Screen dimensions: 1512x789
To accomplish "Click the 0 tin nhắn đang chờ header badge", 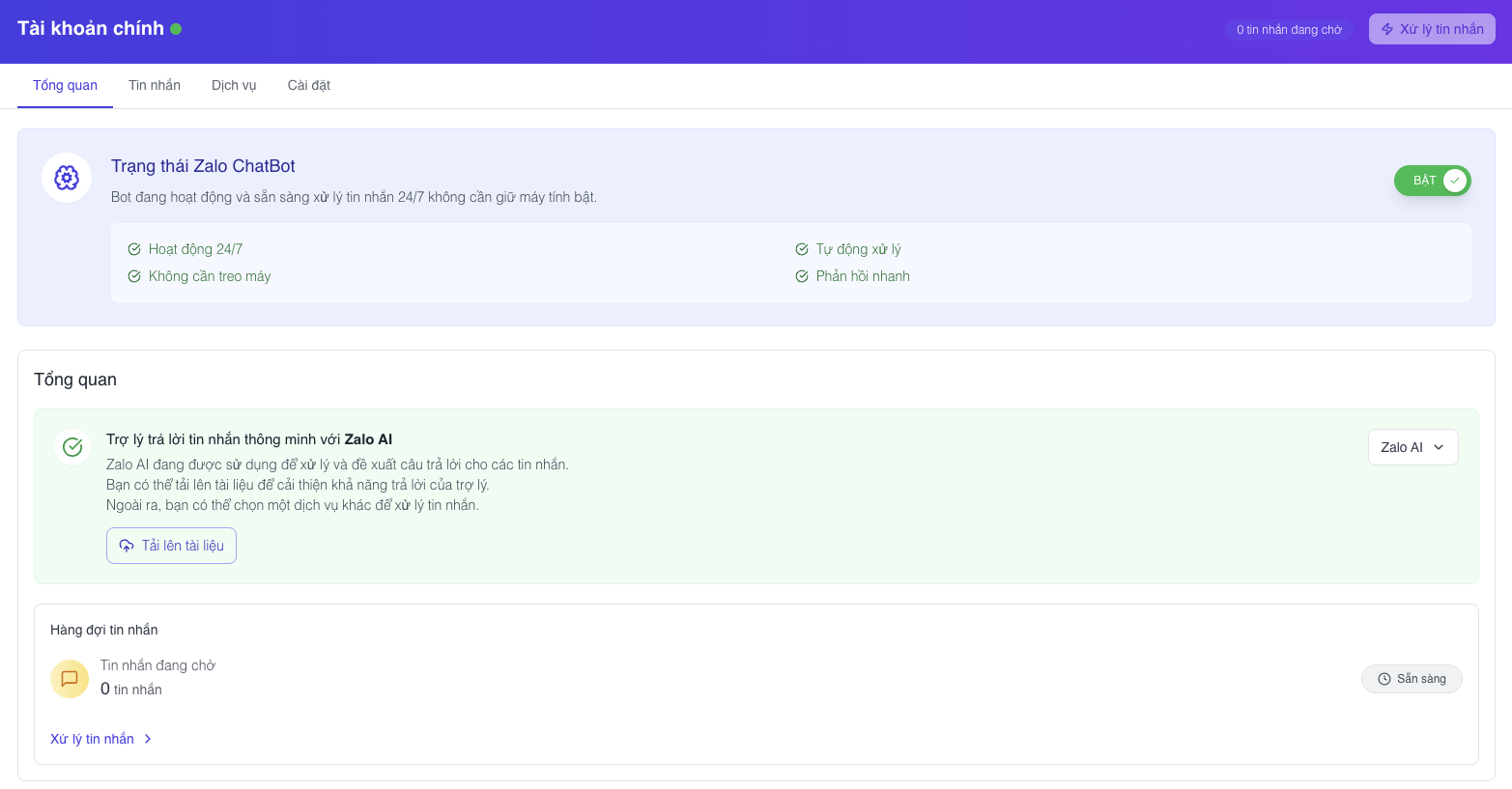I will (1289, 30).
